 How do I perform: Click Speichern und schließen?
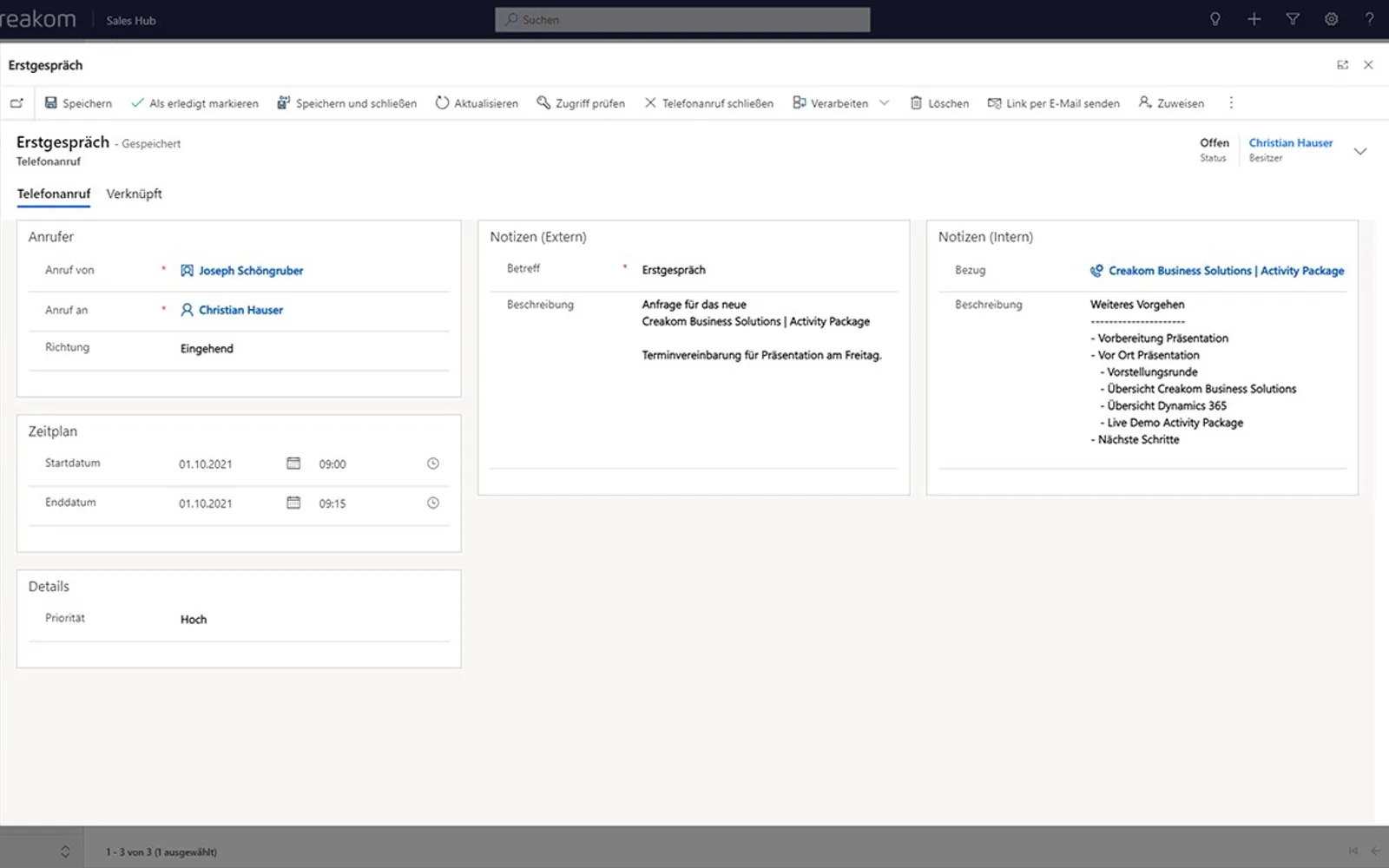346,103
